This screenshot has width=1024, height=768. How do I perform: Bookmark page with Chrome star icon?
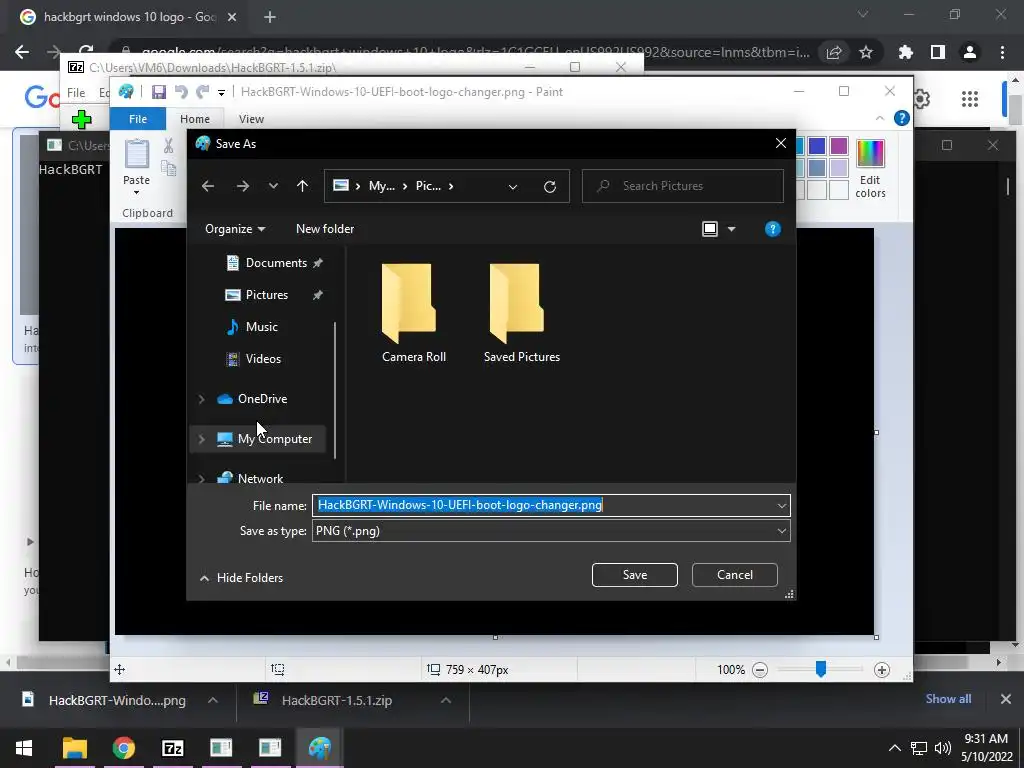pos(866,52)
